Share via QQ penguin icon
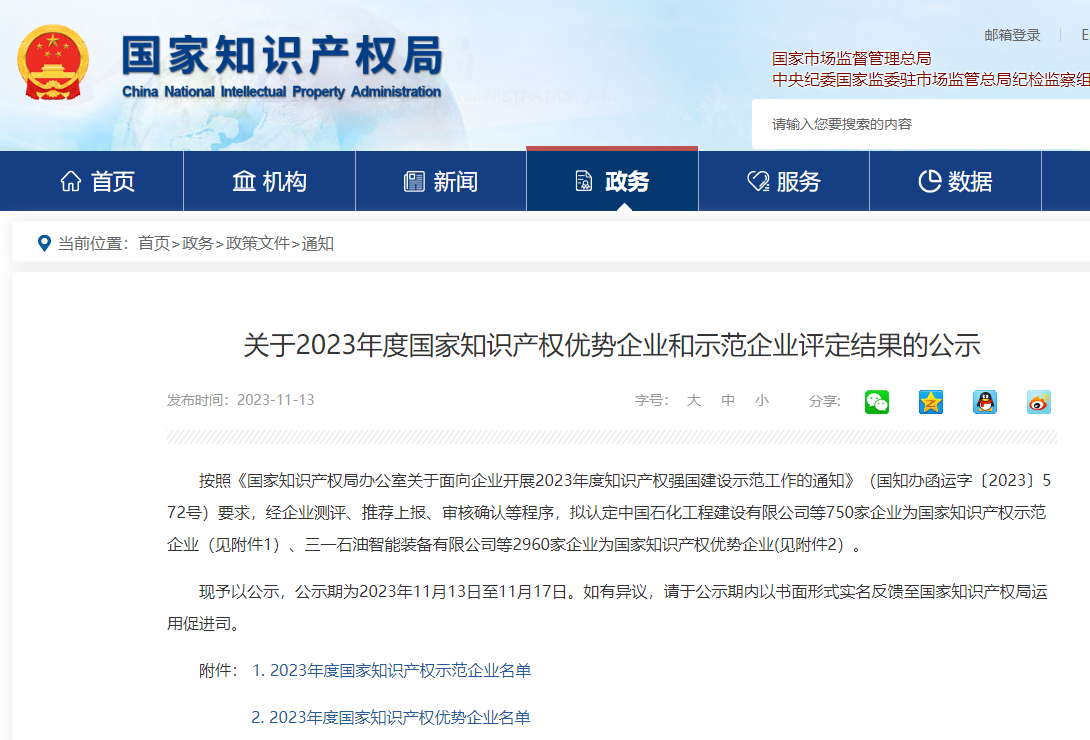This screenshot has width=1090, height=740. pyautogui.click(x=985, y=402)
